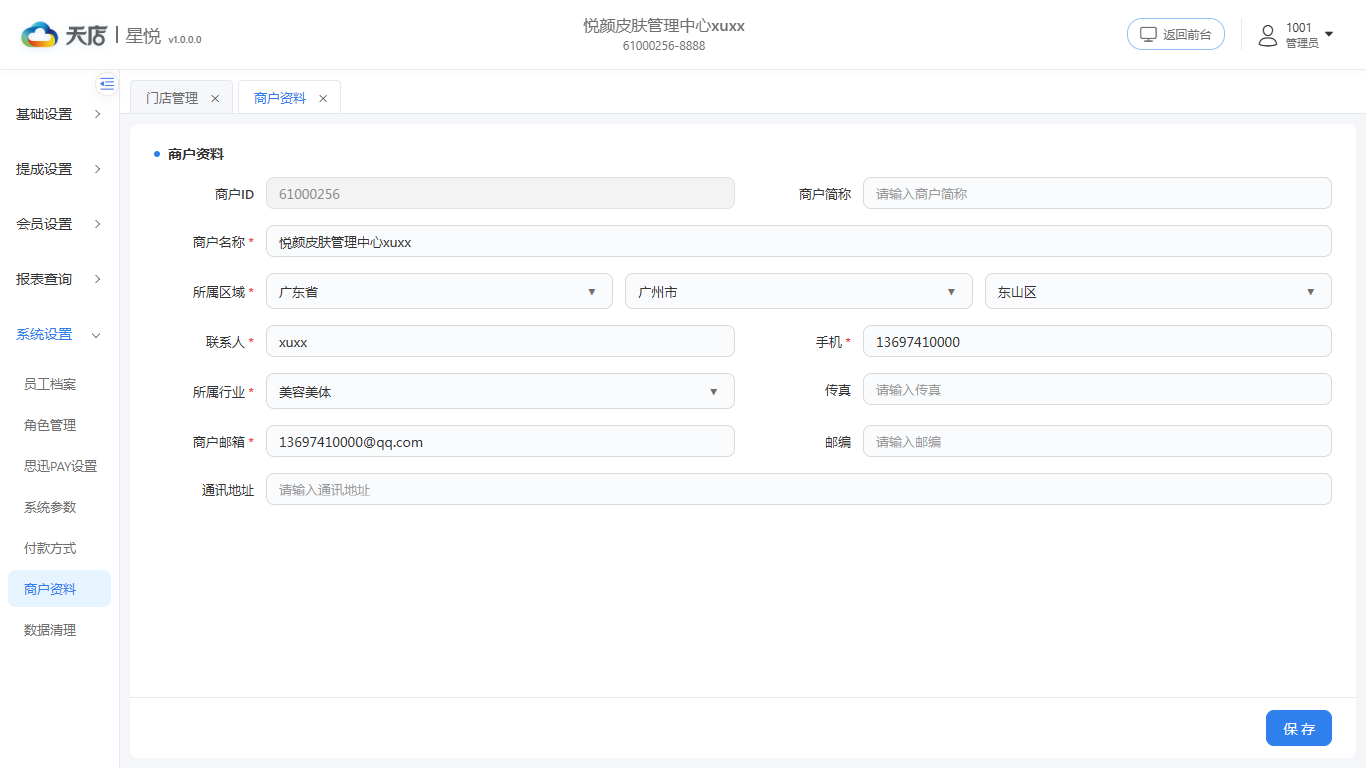Viewport: 1366px width, 768px height.
Task: Click the 商户简称 input field
Action: [x=1097, y=193]
